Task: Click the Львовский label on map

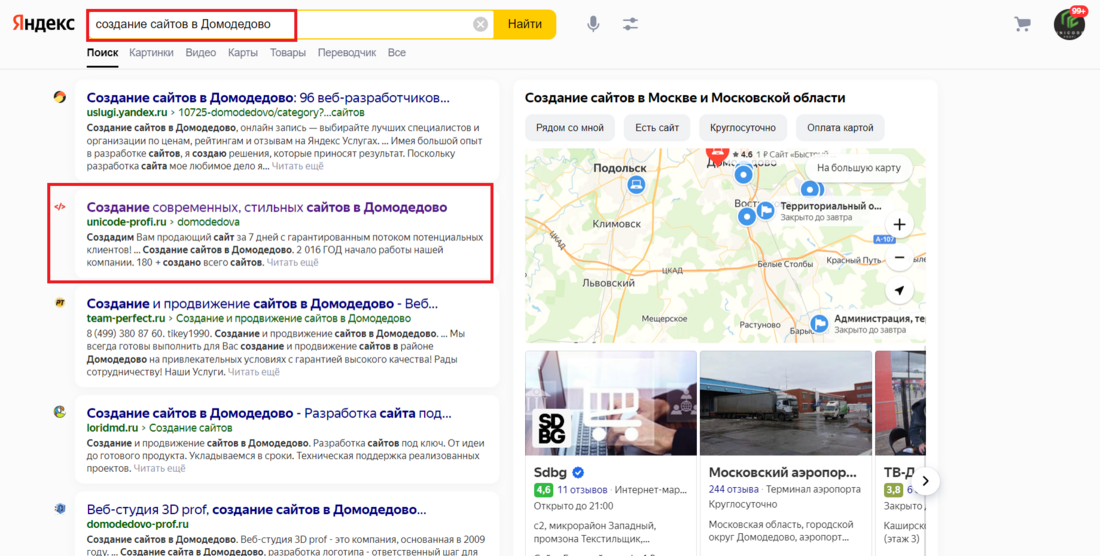Action: 608,283
